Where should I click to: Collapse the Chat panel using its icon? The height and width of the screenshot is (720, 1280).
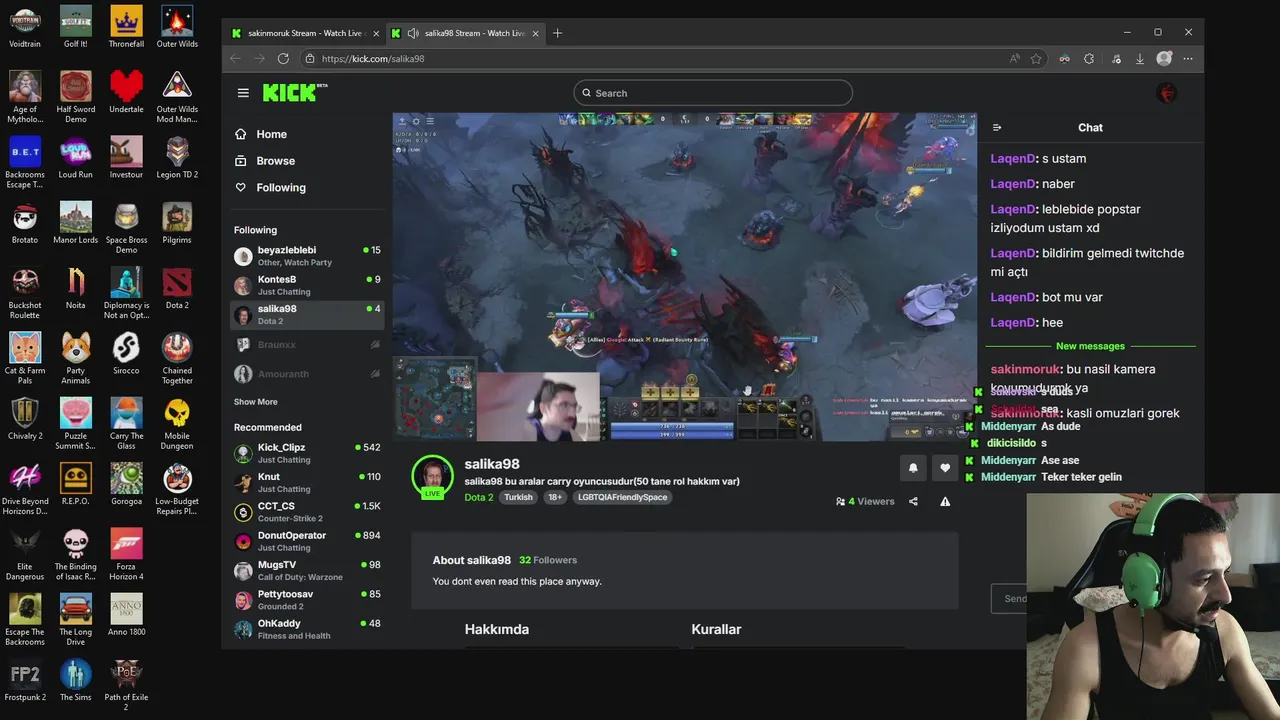pyautogui.click(x=997, y=128)
